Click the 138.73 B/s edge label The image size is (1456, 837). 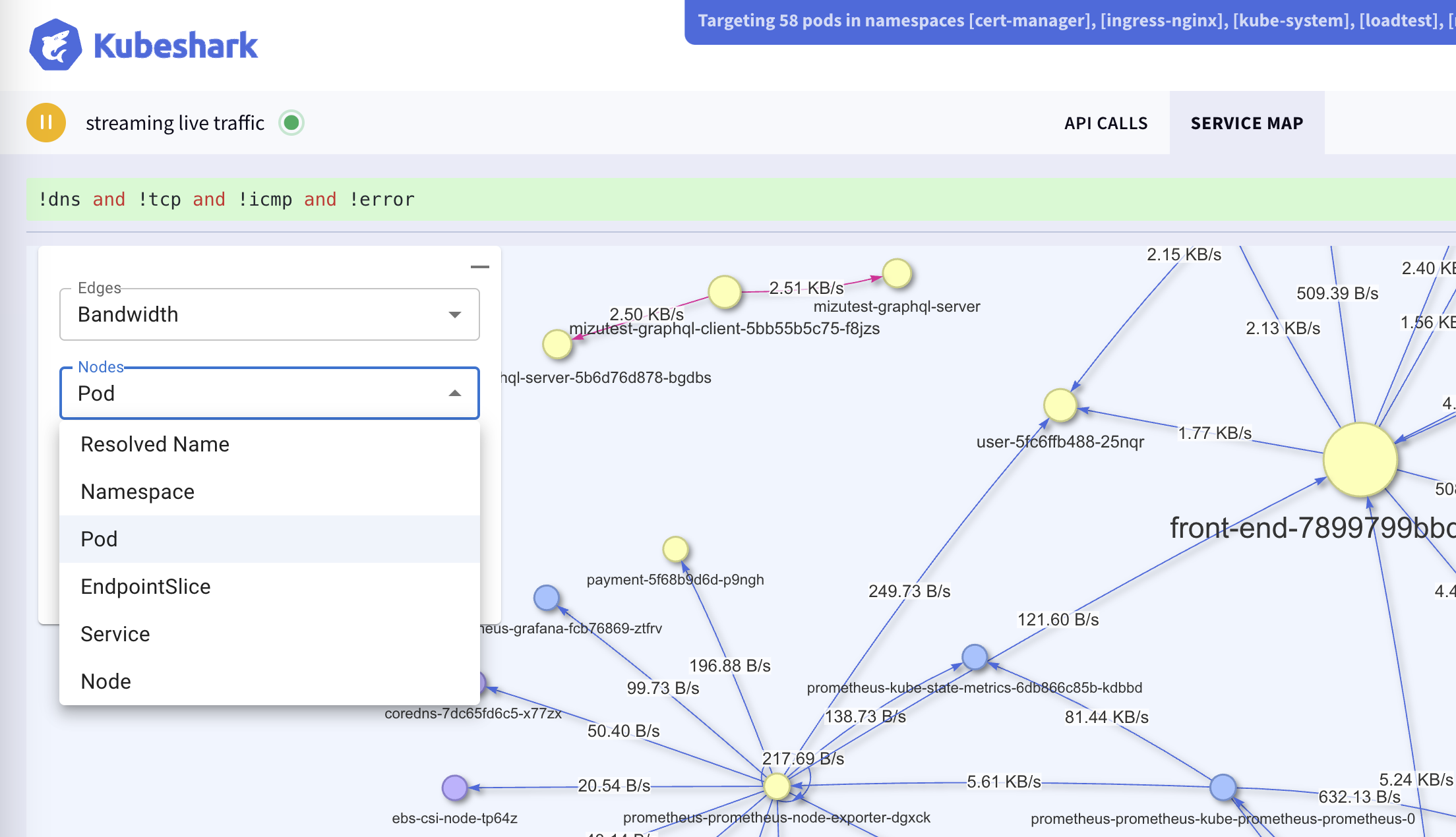tap(865, 716)
